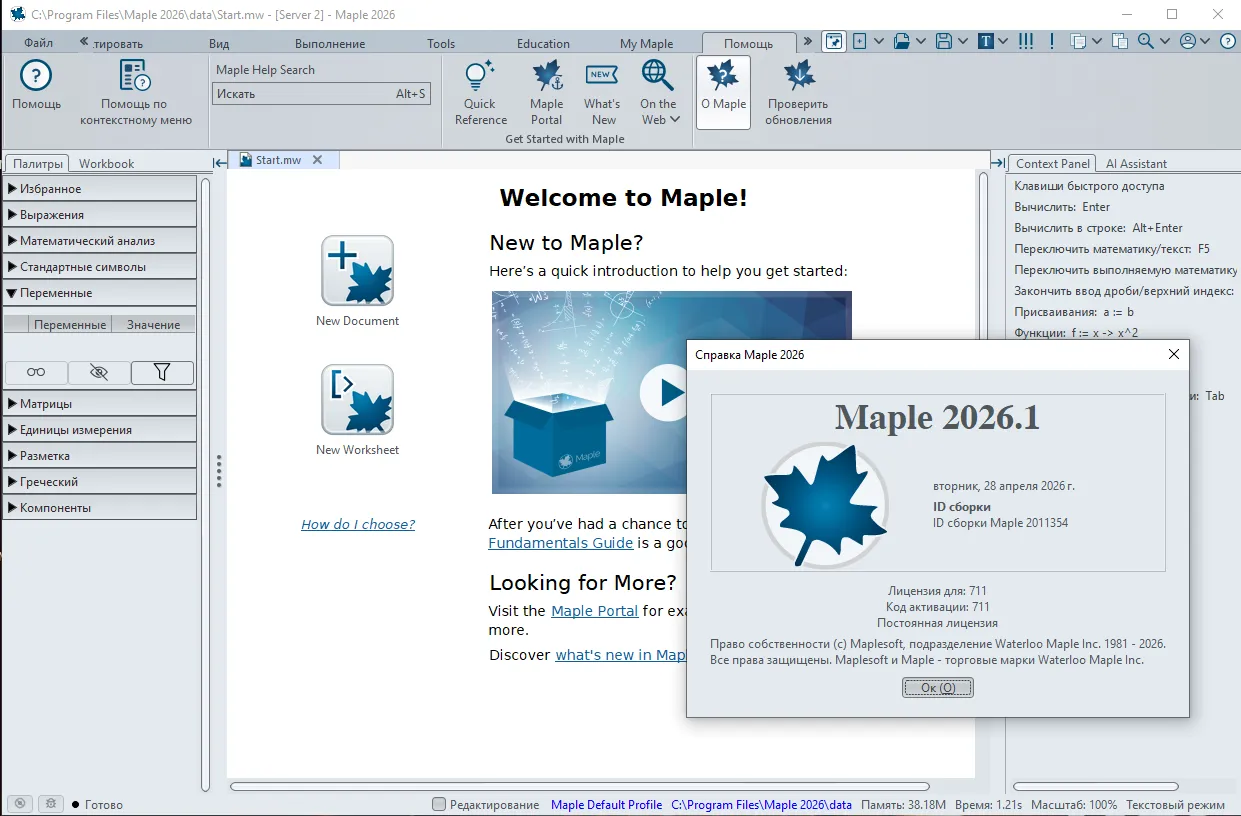
Task: Open the Education ribbon tab
Action: (543, 43)
